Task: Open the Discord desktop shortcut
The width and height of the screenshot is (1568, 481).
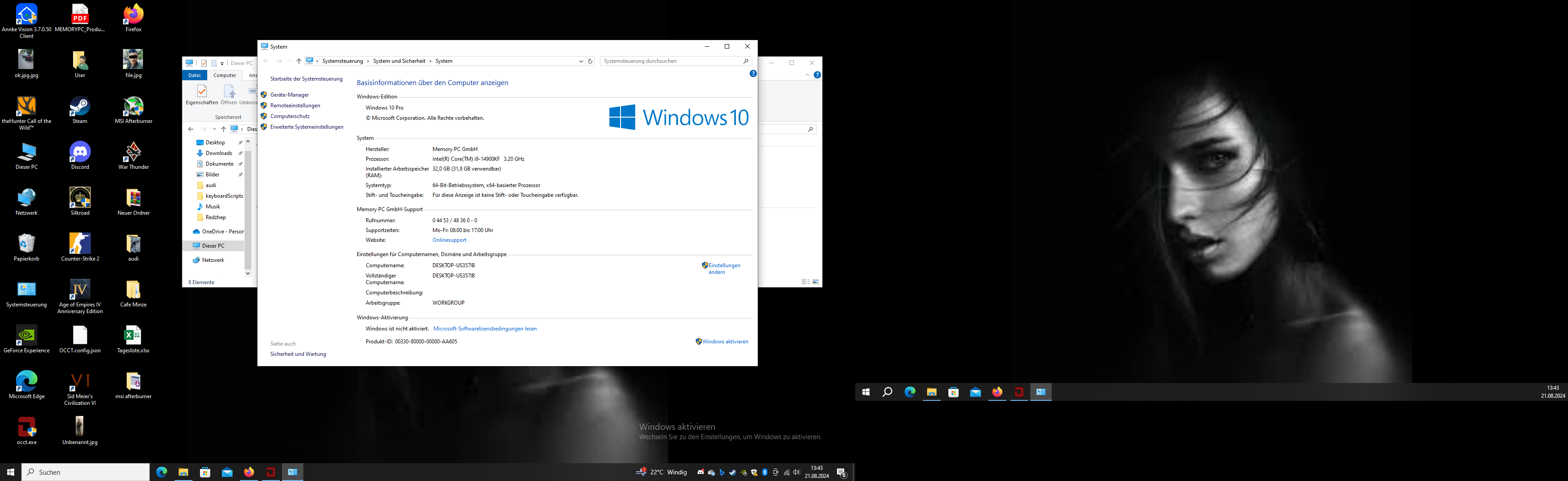Action: [x=80, y=152]
